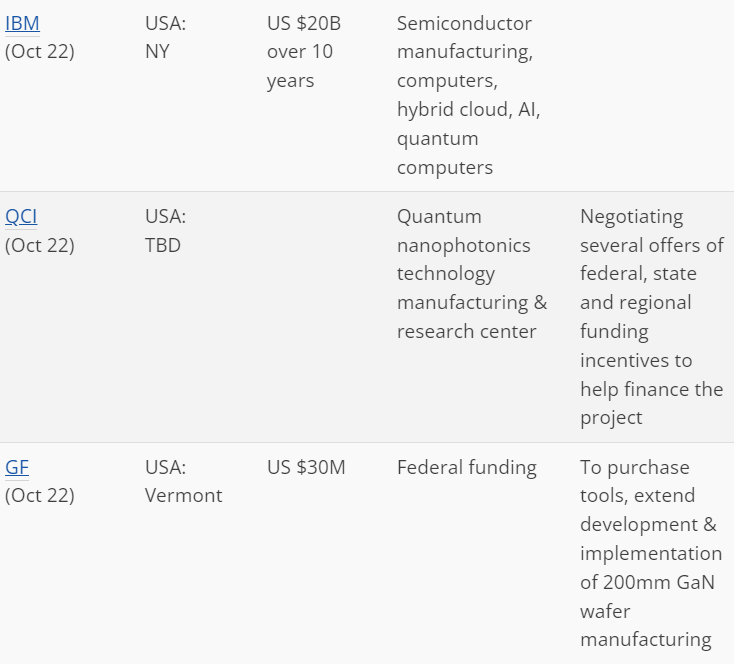The image size is (734, 664).
Task: Click the 200mm GaN wafer text line
Action: tap(647, 583)
